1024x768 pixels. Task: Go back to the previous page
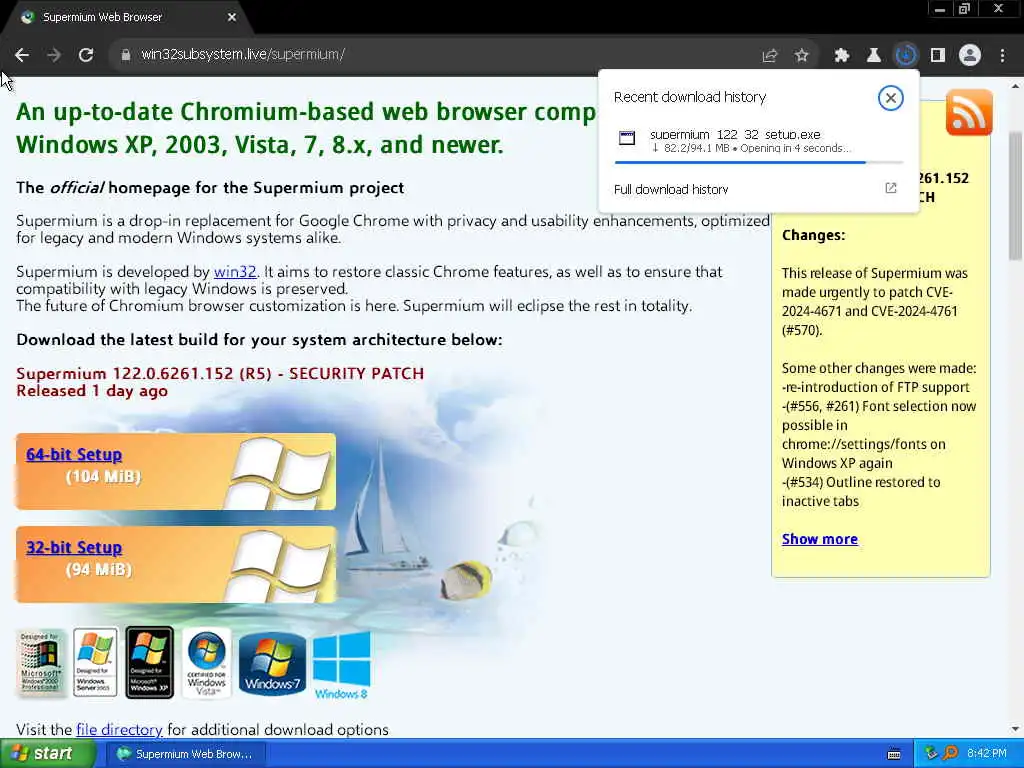click(x=22, y=55)
